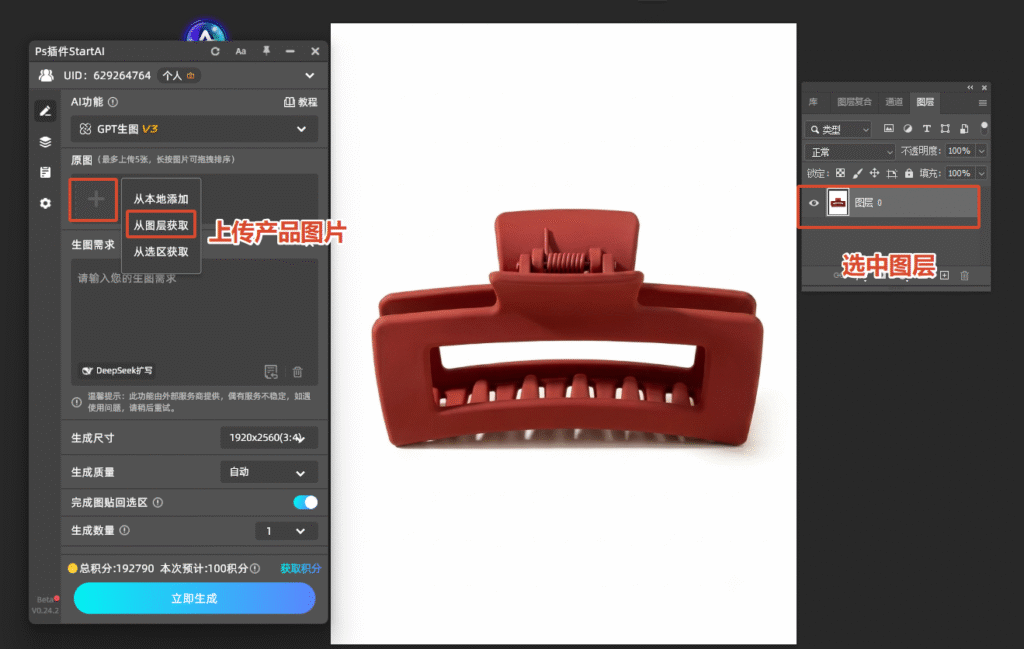Lock position move-arrows icon

(874, 173)
